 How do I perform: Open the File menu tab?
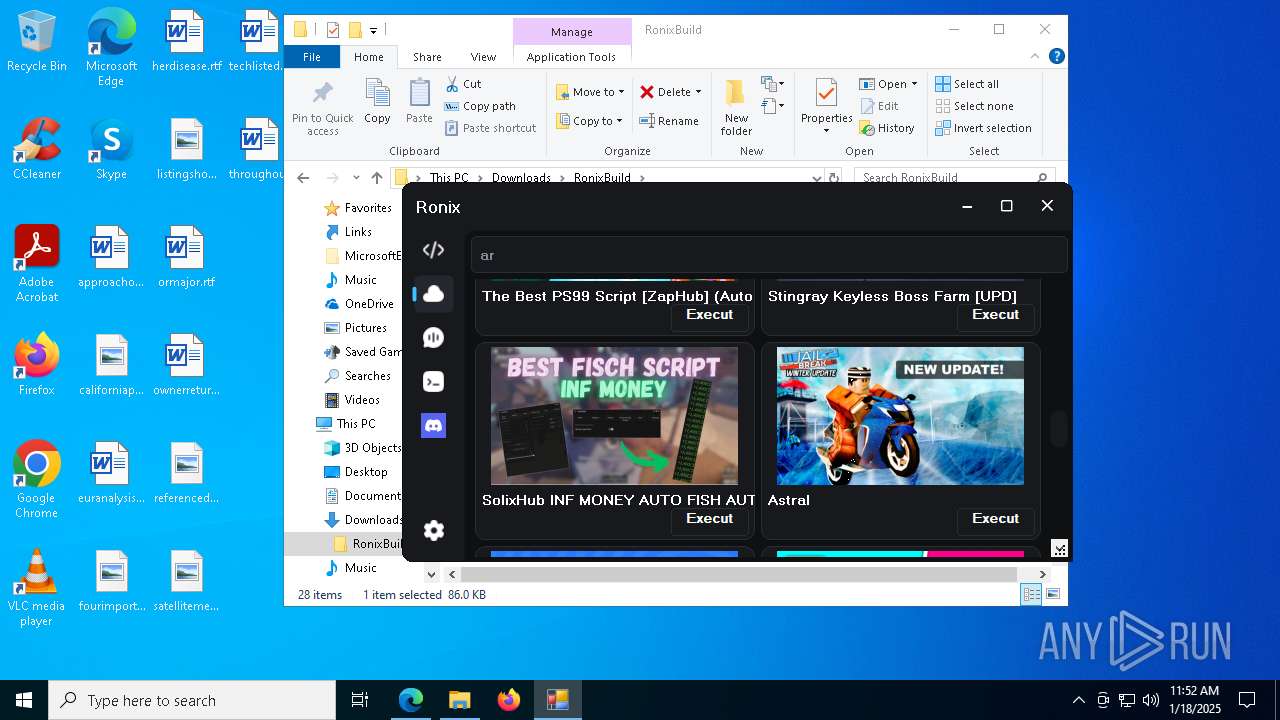(312, 57)
